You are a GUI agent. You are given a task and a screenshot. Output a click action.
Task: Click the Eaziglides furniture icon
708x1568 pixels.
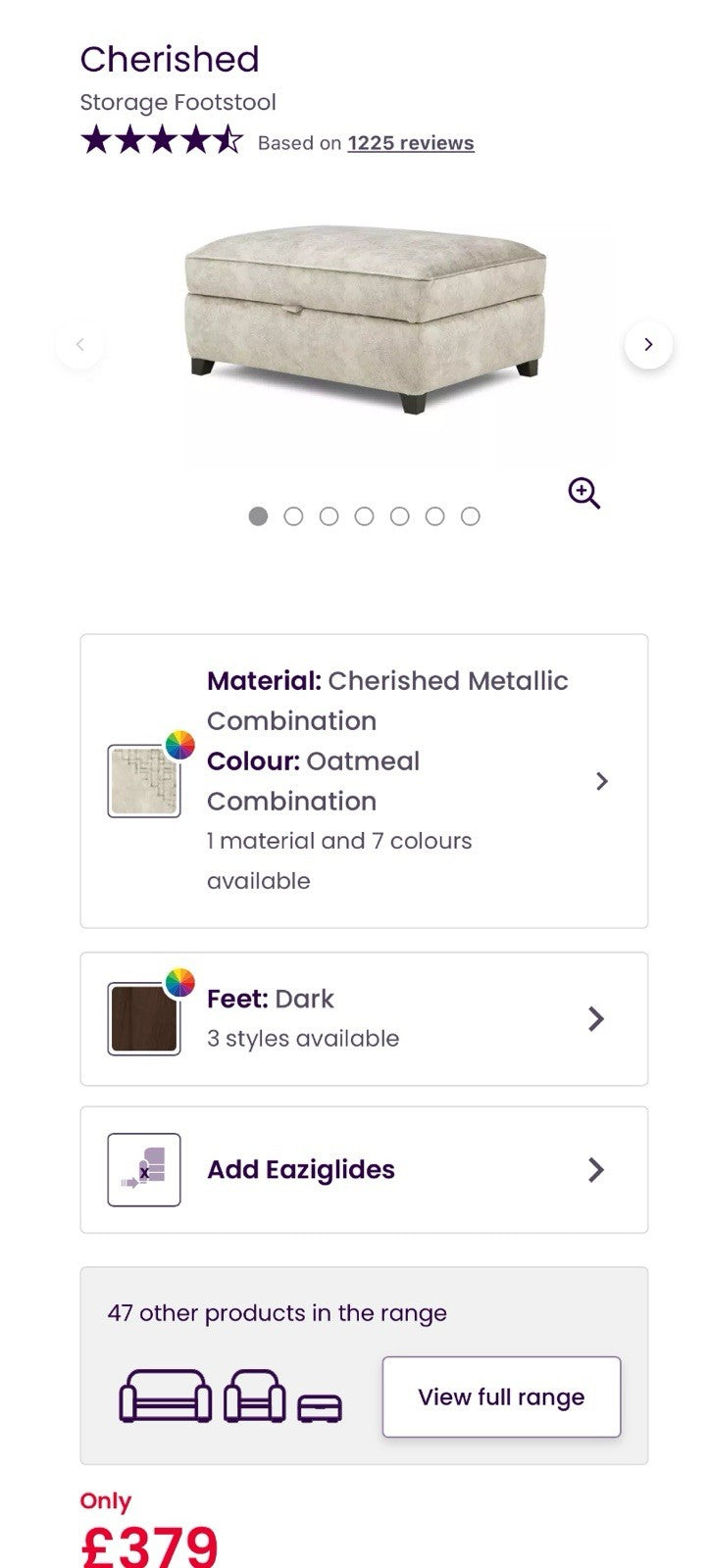tap(144, 1170)
